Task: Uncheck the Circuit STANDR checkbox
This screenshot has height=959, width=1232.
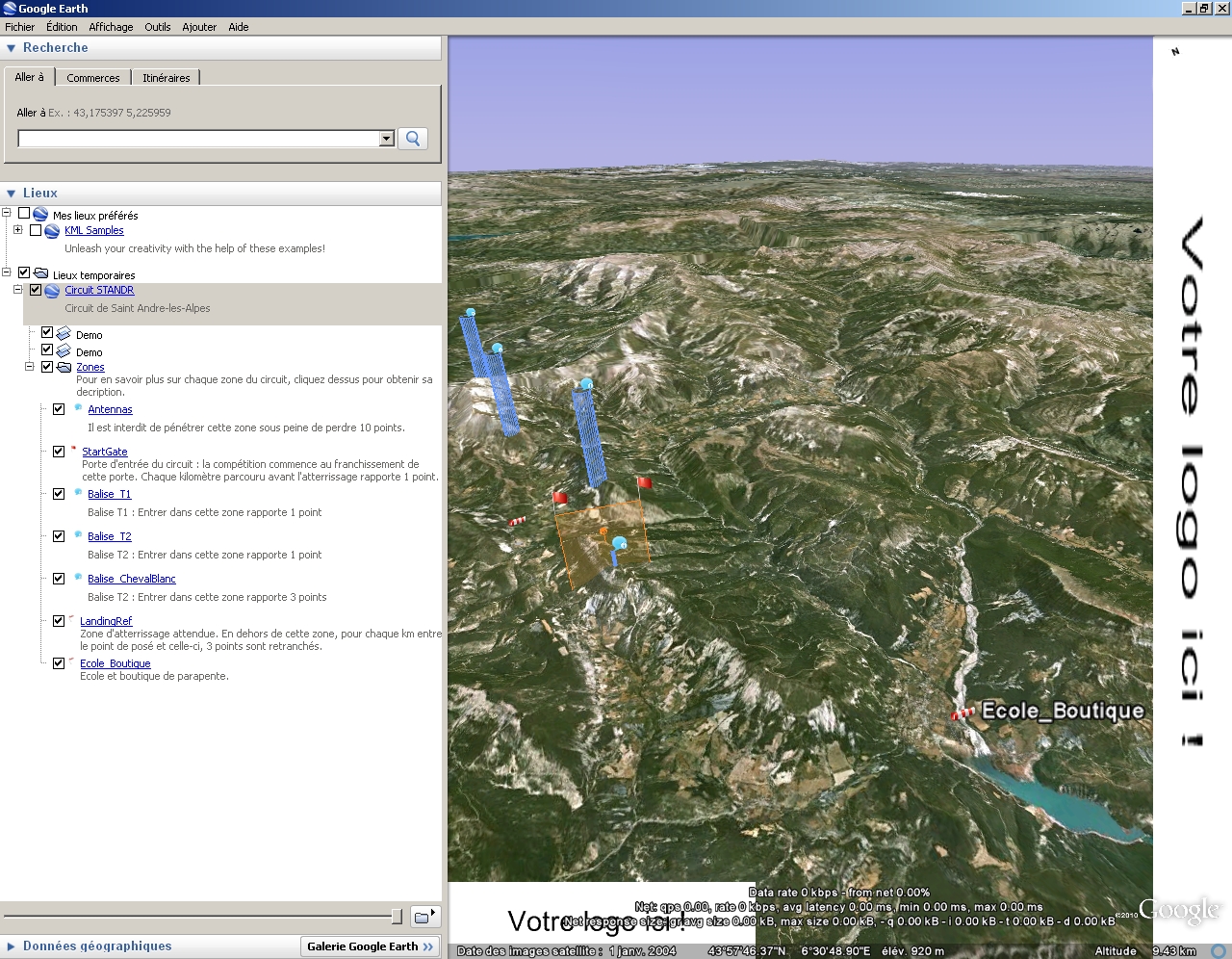Action: [36, 291]
